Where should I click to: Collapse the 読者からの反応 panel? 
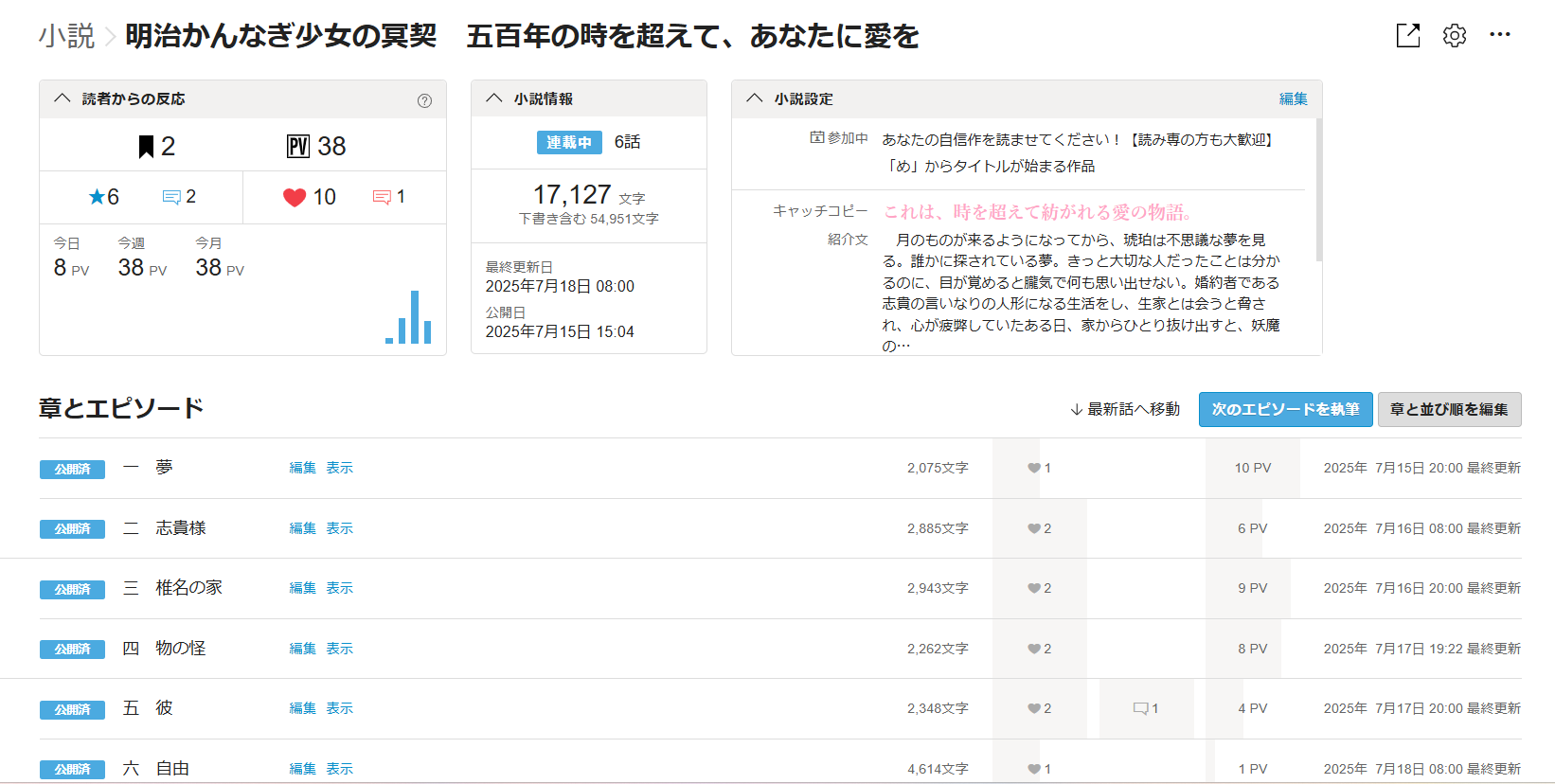pyautogui.click(x=63, y=98)
